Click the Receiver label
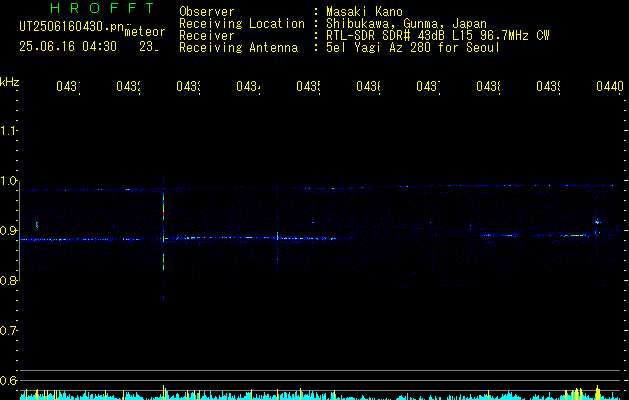The height and width of the screenshot is (400, 629). [x=207, y=36]
